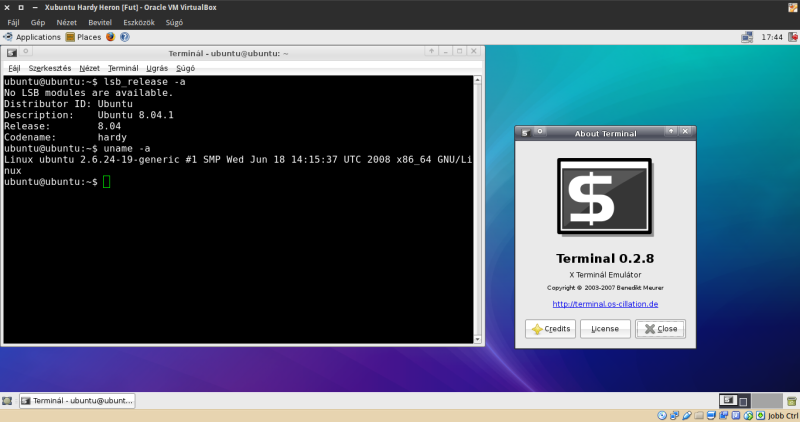
Task: Open the Ugrás menu in Terminál
Action: (157, 68)
